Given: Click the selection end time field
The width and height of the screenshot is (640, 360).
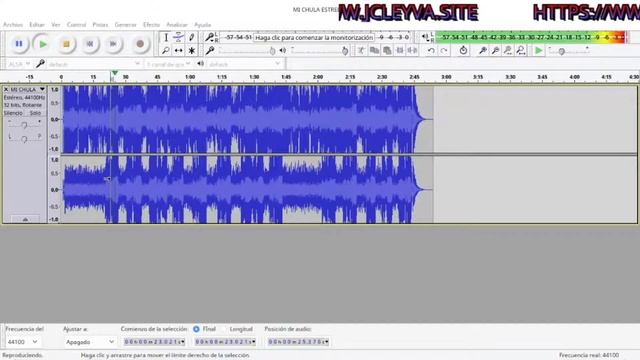Looking at the screenshot, I should pos(225,342).
